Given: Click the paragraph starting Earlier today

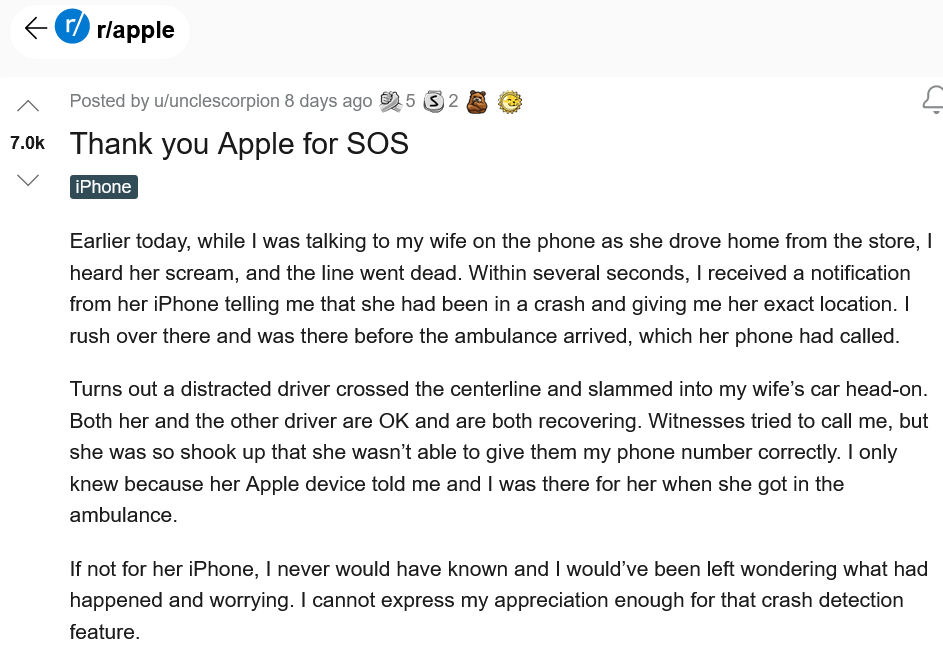Looking at the screenshot, I should (500, 288).
